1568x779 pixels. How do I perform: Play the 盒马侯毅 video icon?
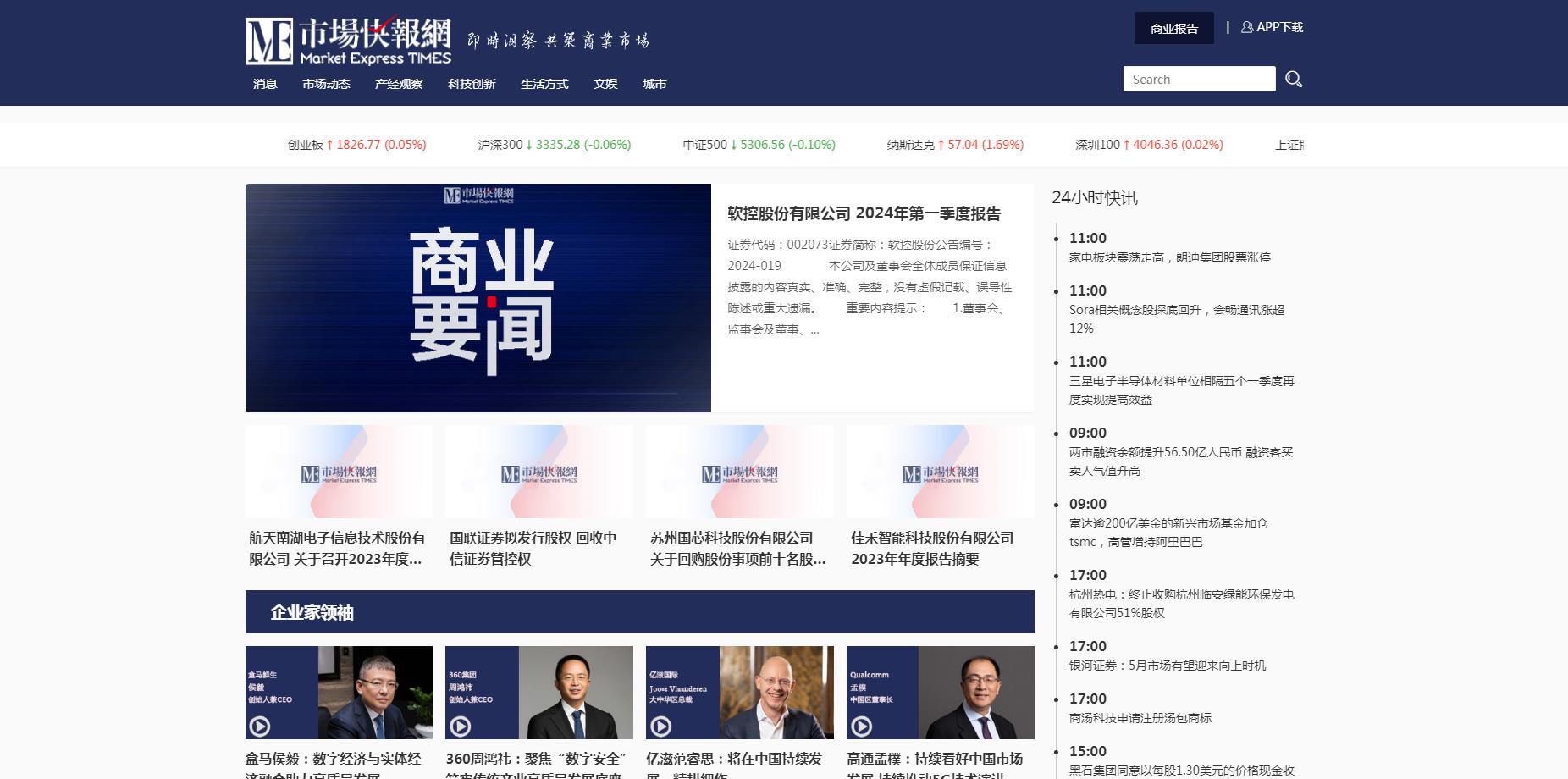point(260,726)
